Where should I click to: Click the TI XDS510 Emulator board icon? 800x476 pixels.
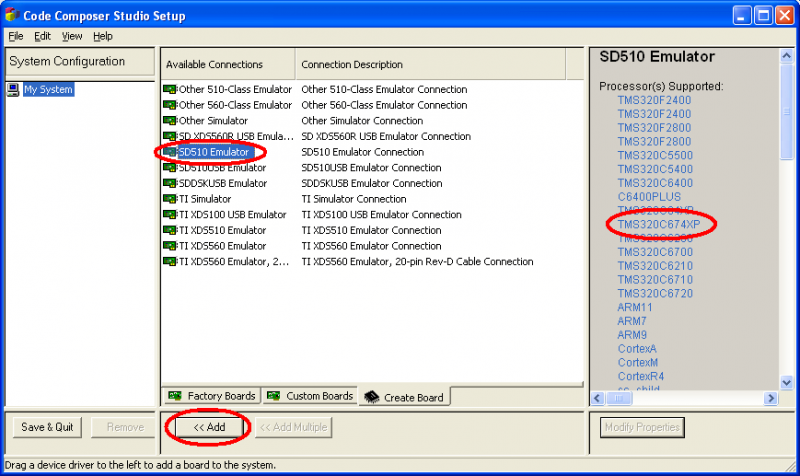[x=169, y=230]
